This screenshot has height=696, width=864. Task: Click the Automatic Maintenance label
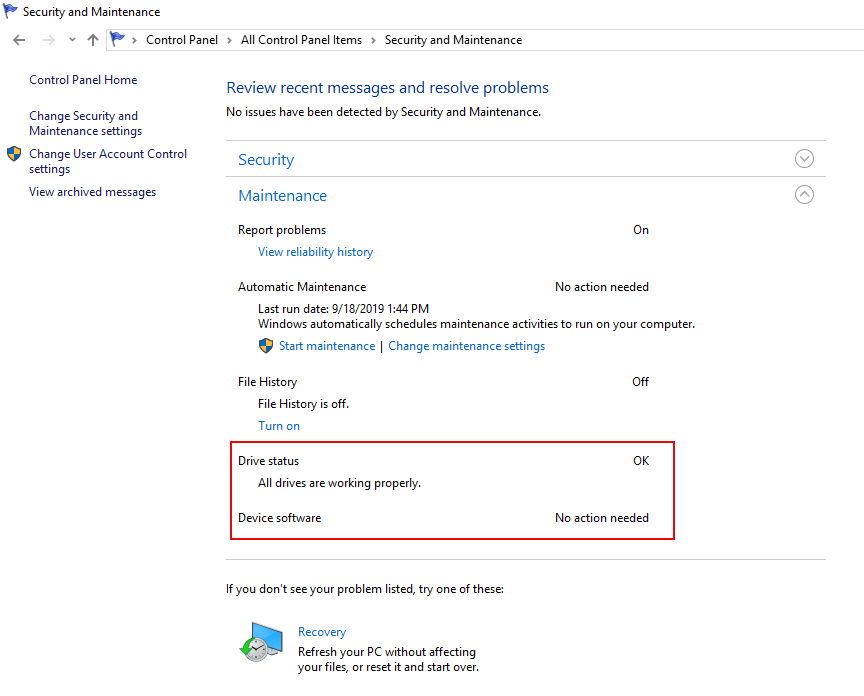302,287
